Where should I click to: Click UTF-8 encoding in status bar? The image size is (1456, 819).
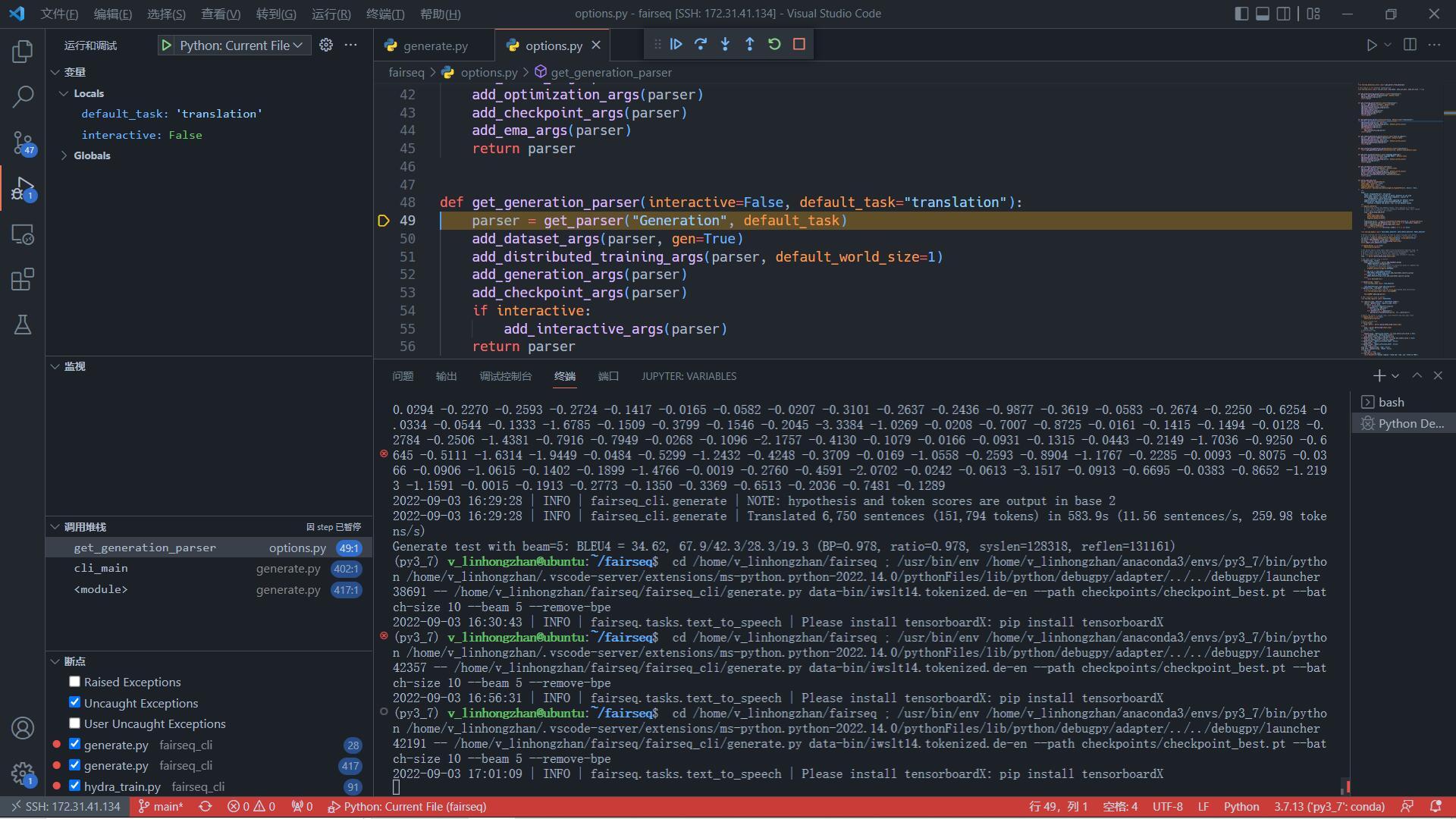1168,807
